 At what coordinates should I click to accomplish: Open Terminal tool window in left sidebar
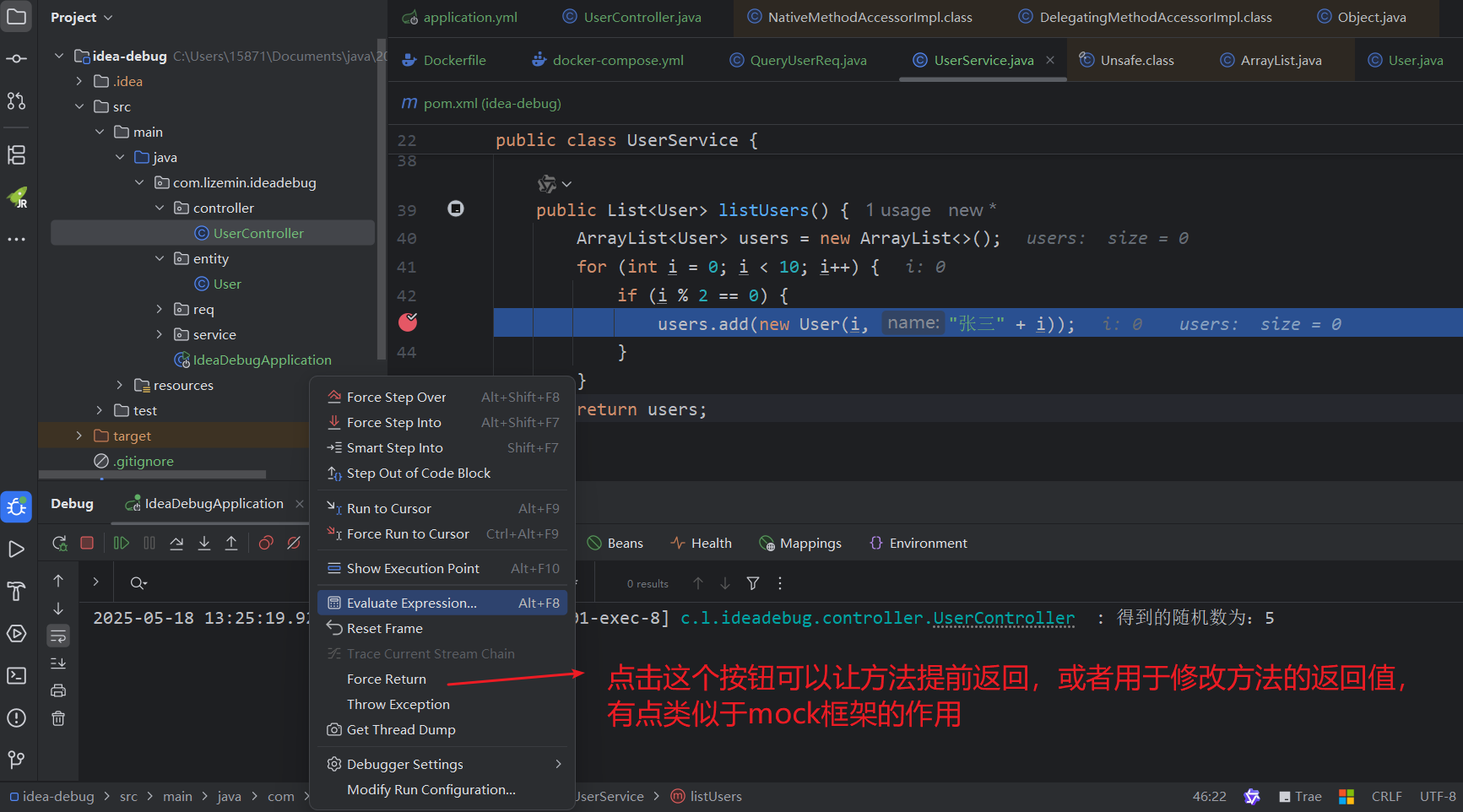click(x=16, y=675)
